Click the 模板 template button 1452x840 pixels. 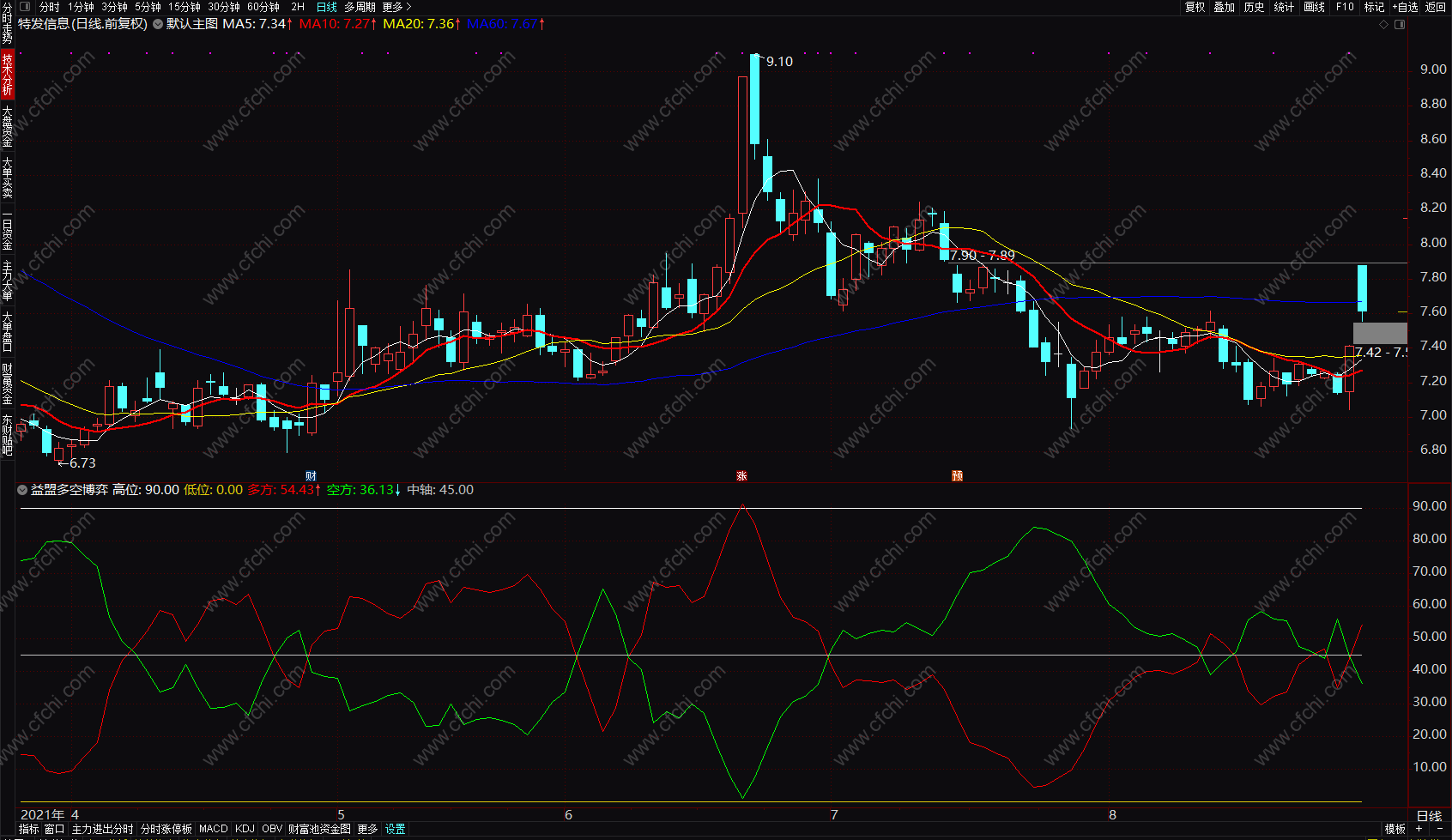1395,829
